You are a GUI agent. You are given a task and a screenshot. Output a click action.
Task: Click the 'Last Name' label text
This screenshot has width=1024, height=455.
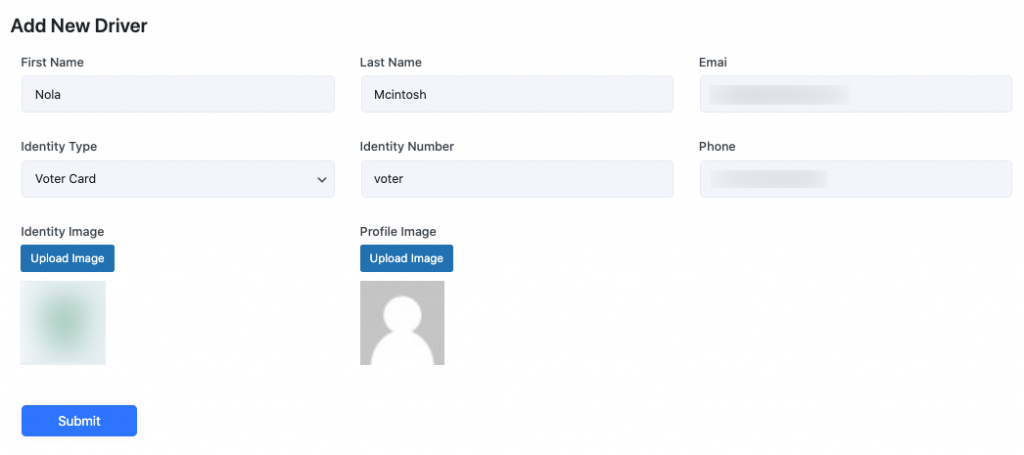point(390,62)
